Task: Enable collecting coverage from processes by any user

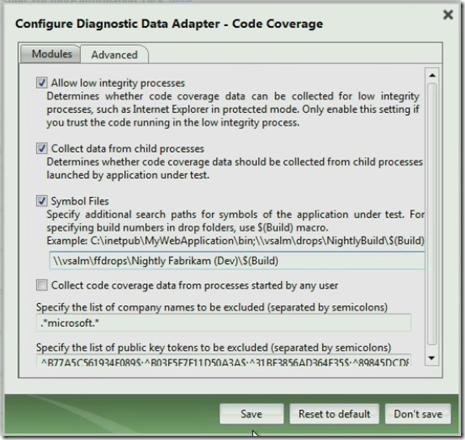Action: coord(42,285)
